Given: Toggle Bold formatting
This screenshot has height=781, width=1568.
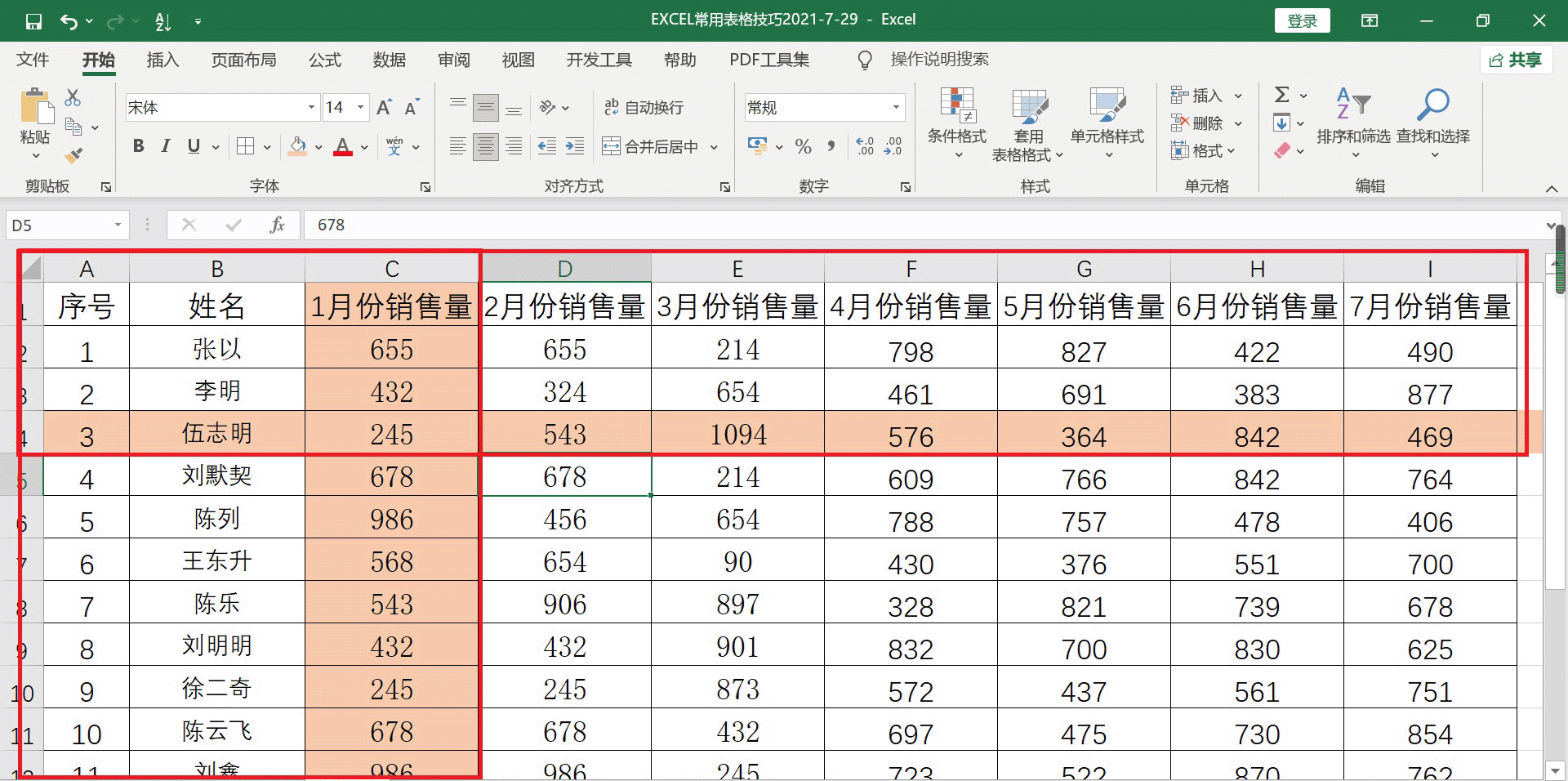Looking at the screenshot, I should 139,146.
